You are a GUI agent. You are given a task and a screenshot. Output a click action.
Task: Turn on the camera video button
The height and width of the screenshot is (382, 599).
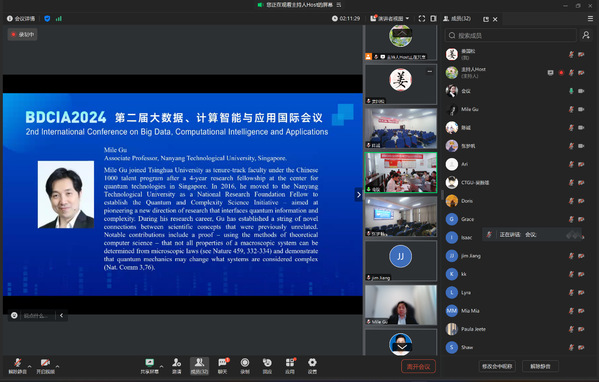point(45,366)
